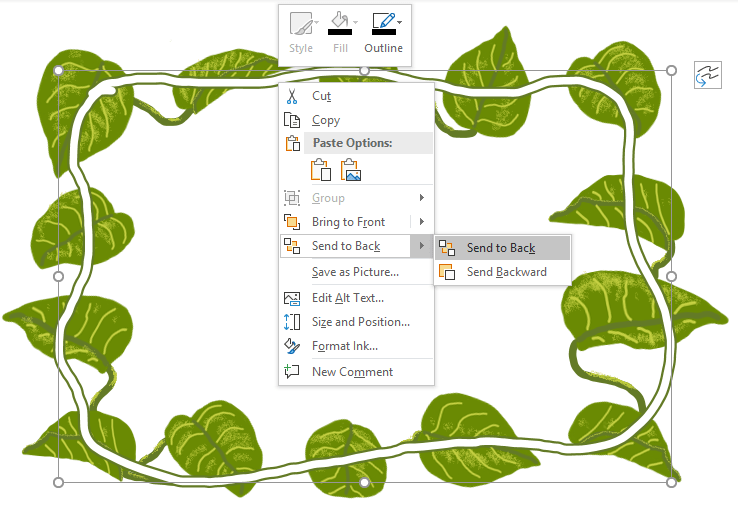738x512 pixels.
Task: Click the bottom-center selection resize handle
Action: point(365,482)
